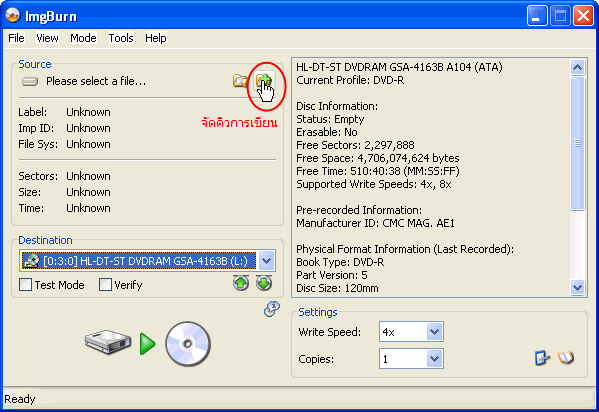This screenshot has width=599, height=412.
Task: Click the green down-arrow load tray icon
Action: pos(264,283)
